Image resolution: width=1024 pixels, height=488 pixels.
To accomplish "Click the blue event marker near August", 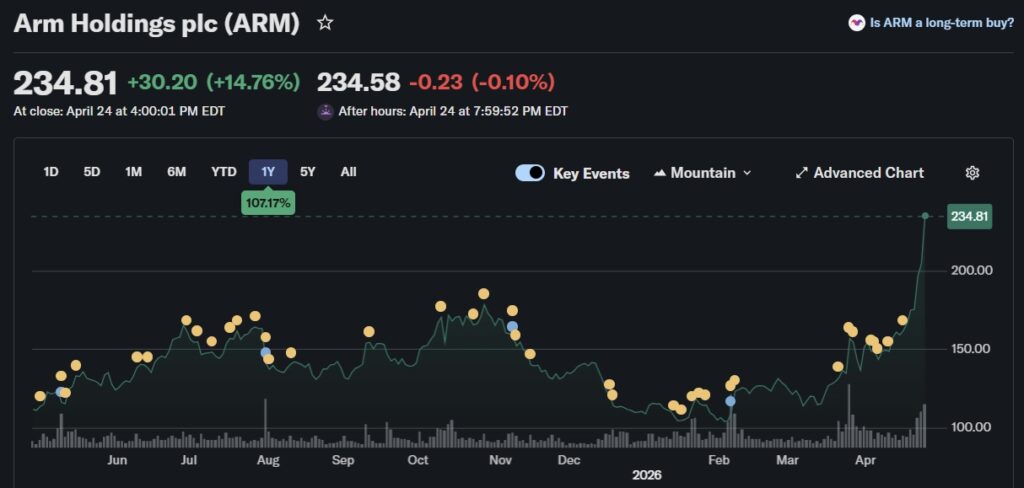I will [x=266, y=352].
